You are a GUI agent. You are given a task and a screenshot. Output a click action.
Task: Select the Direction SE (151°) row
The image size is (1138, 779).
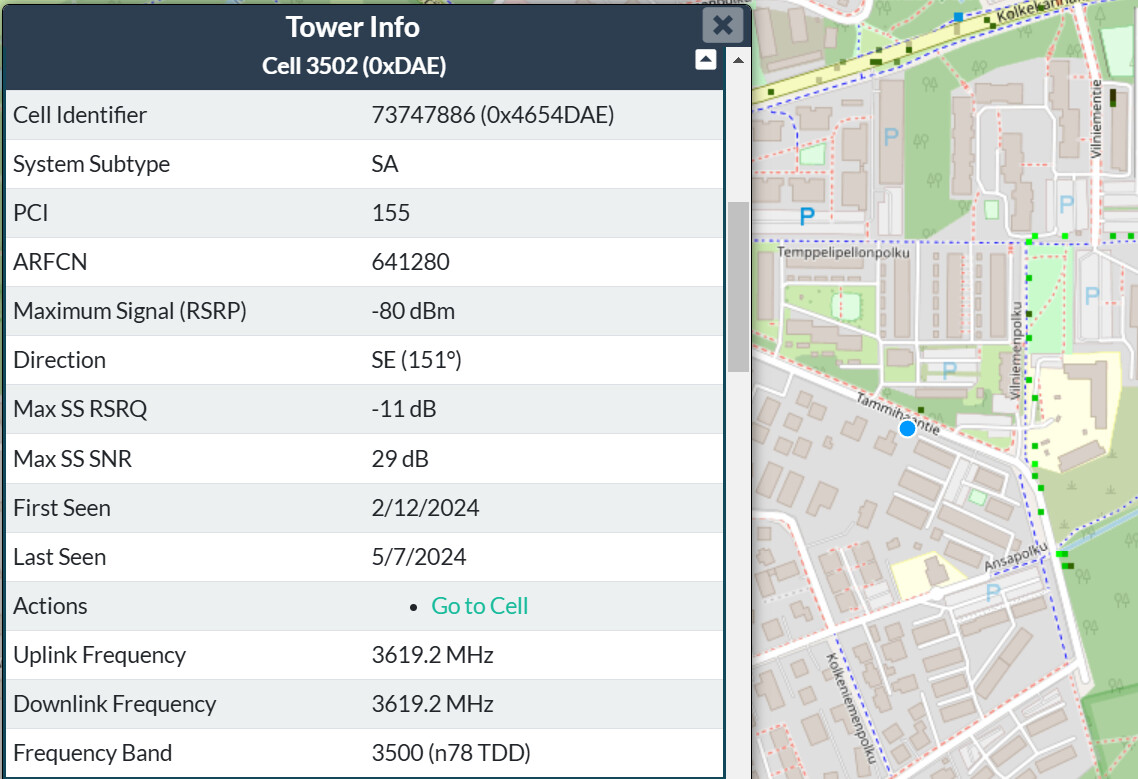[364, 360]
